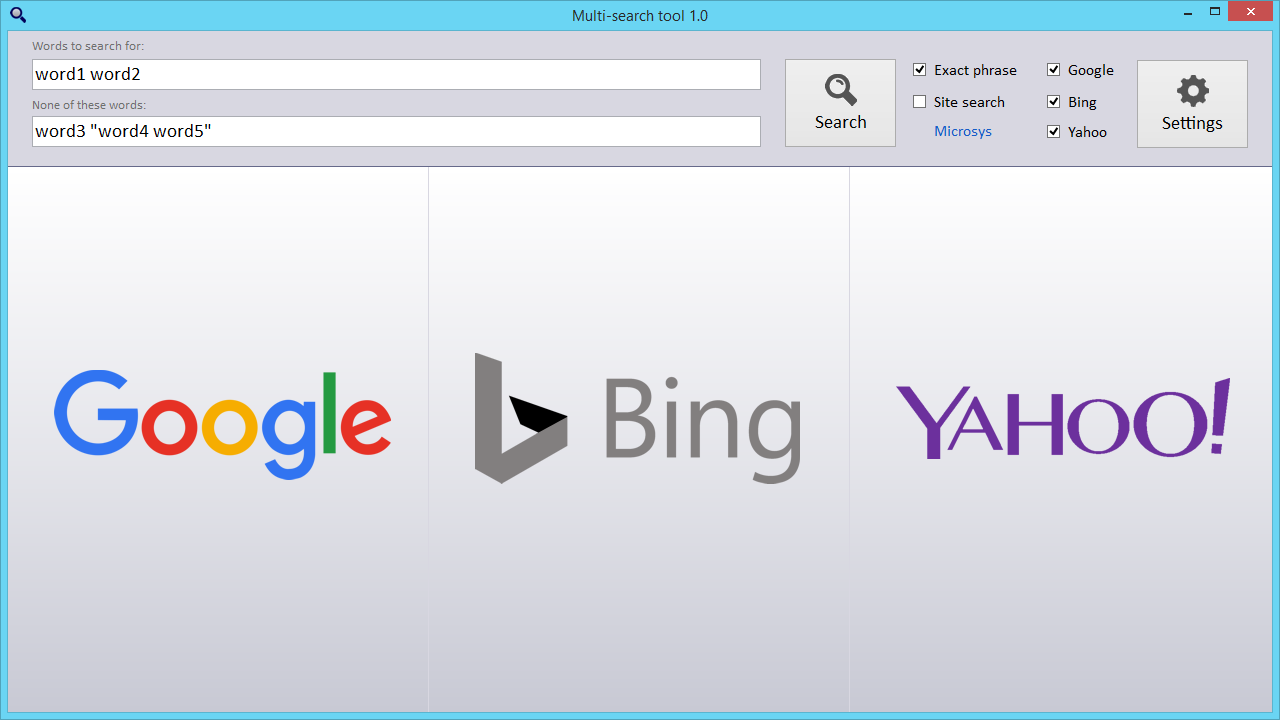The width and height of the screenshot is (1280, 720).
Task: Toggle the Google search engine checkbox
Action: click(x=1054, y=70)
